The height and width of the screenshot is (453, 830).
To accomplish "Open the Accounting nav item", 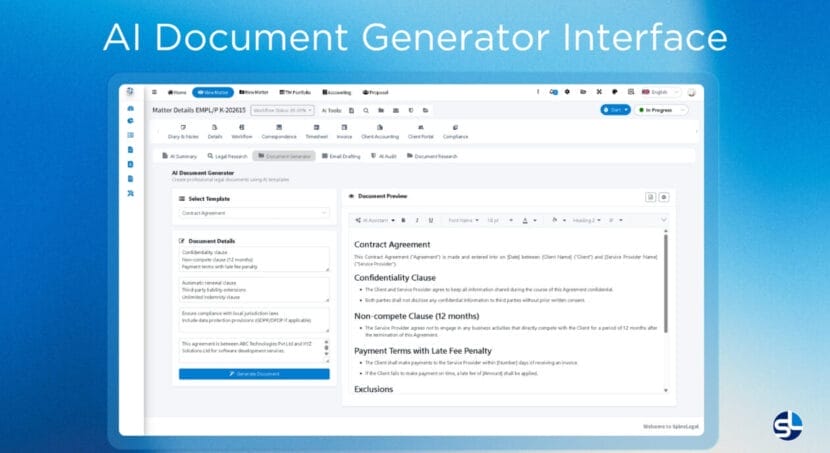I will [337, 92].
